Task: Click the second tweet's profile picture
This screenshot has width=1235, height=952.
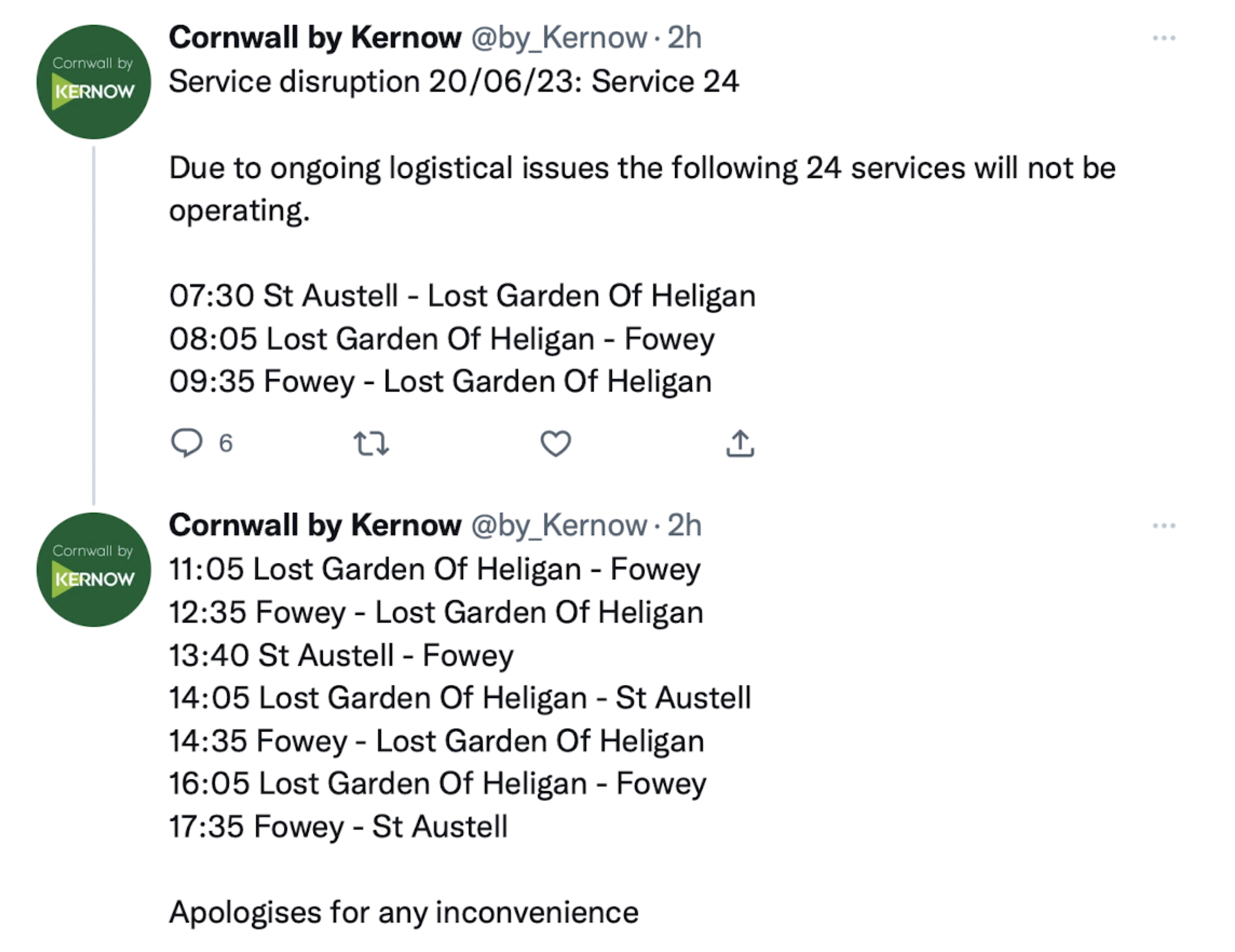Action: (94, 573)
